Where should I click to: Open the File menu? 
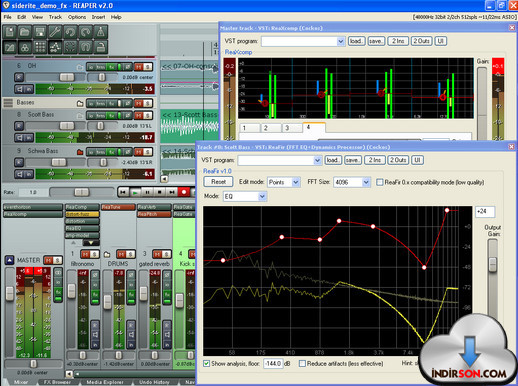[x=8, y=17]
